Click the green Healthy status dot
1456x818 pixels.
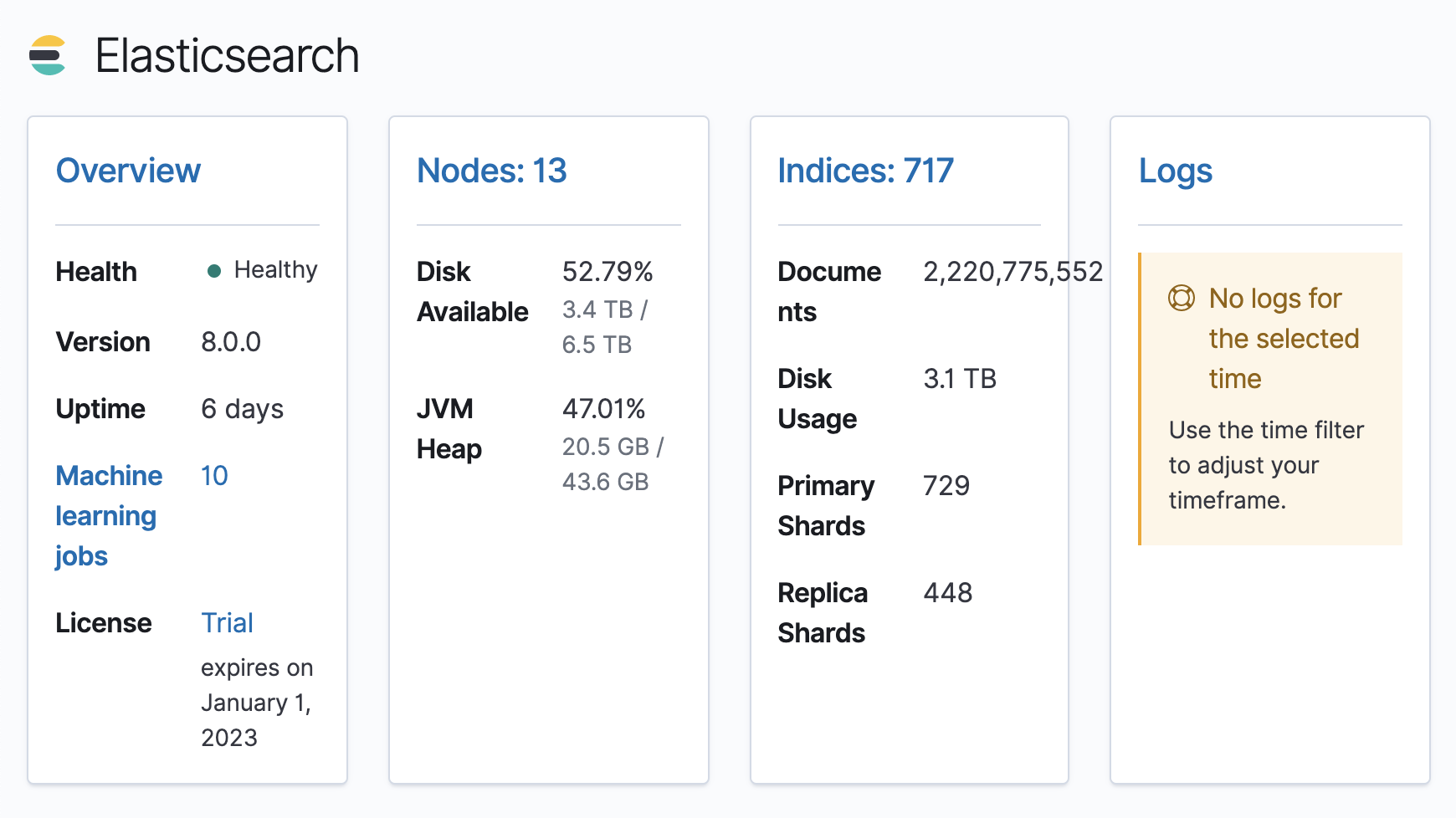(214, 270)
